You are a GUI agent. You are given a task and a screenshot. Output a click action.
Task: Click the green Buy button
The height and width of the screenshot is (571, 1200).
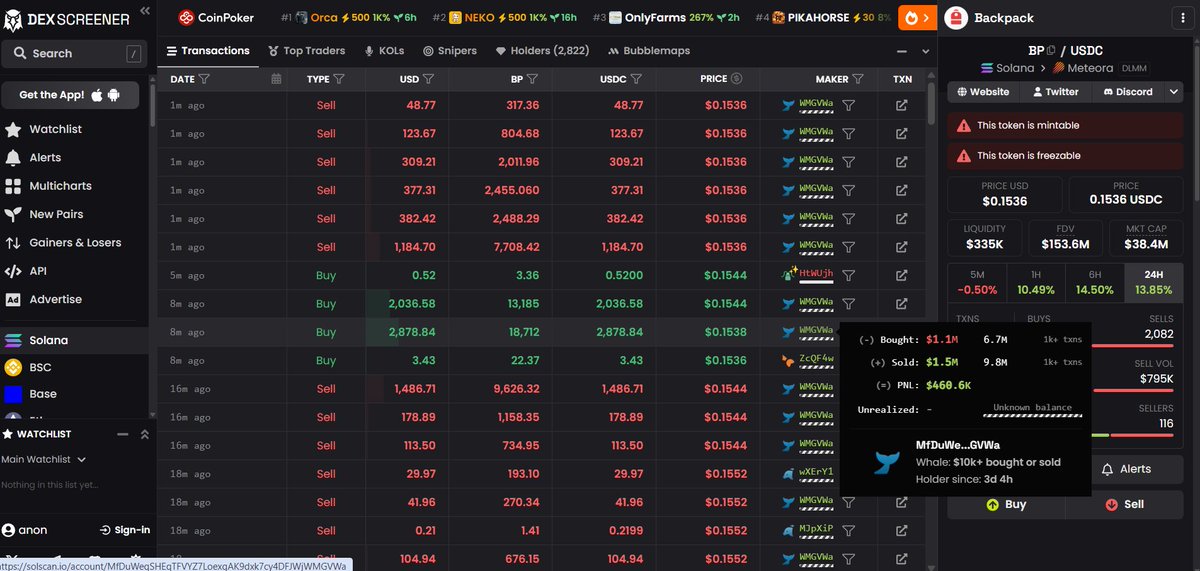tap(1006, 504)
